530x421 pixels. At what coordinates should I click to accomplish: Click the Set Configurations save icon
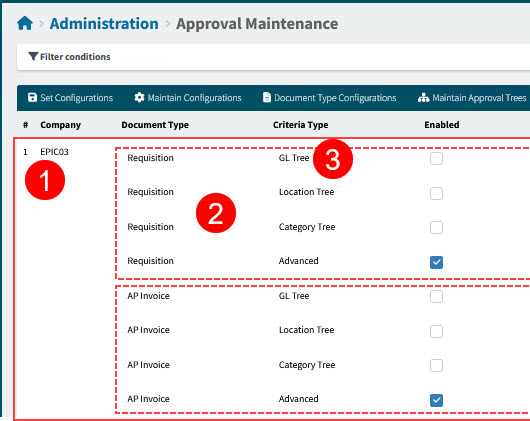[32, 98]
